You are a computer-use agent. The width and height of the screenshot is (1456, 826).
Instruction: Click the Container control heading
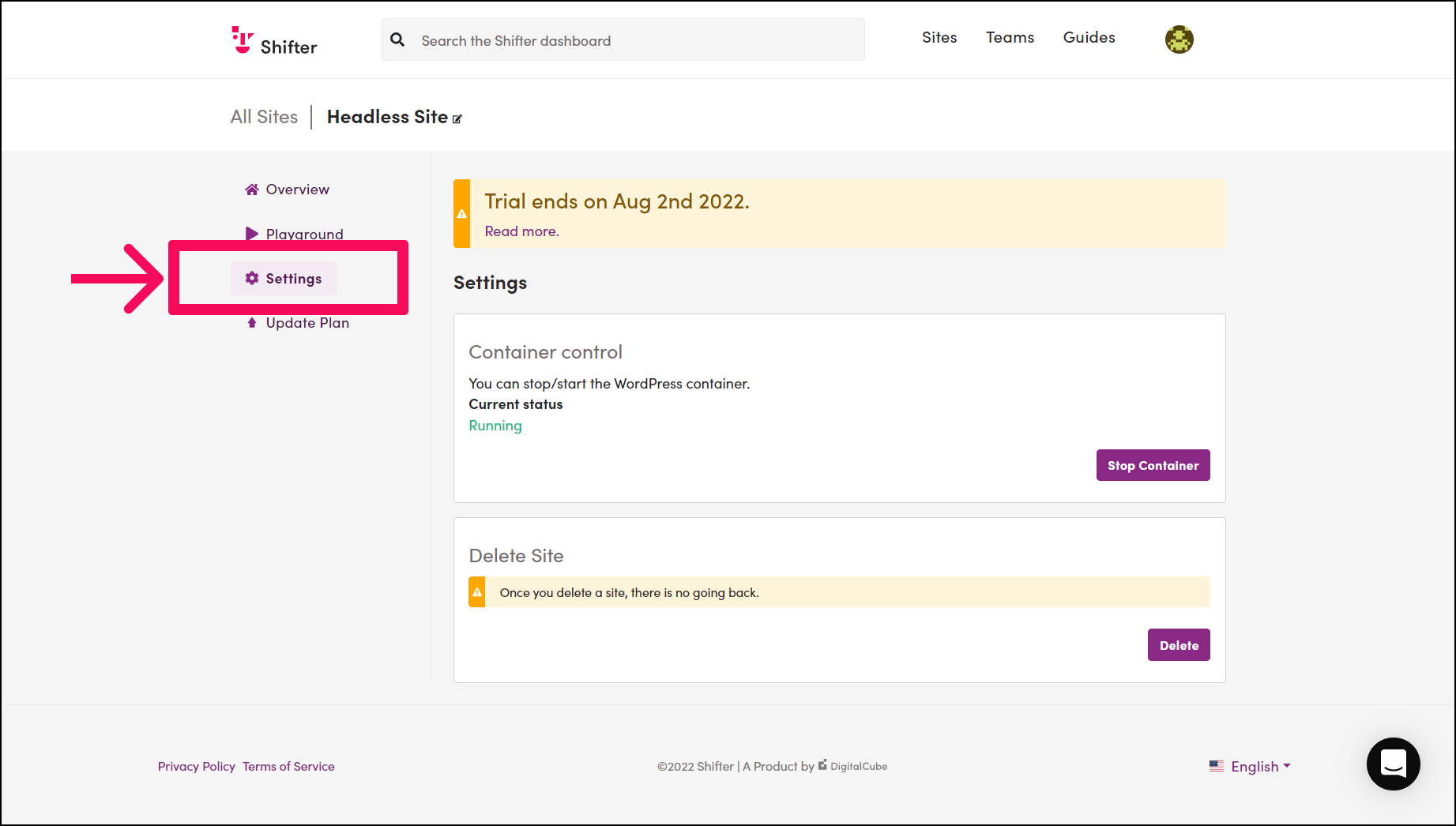tap(545, 352)
